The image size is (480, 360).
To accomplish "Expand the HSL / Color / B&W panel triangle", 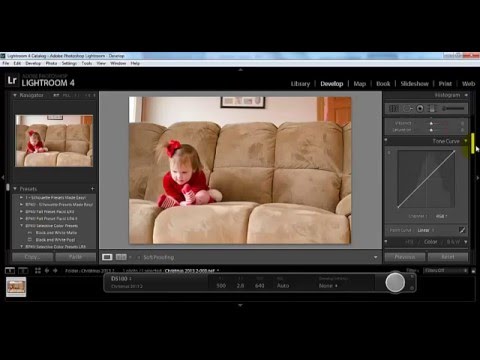I will click(466, 242).
